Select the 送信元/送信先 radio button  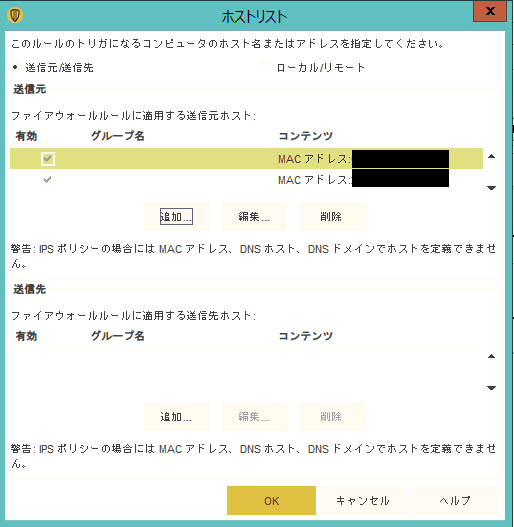[15, 68]
